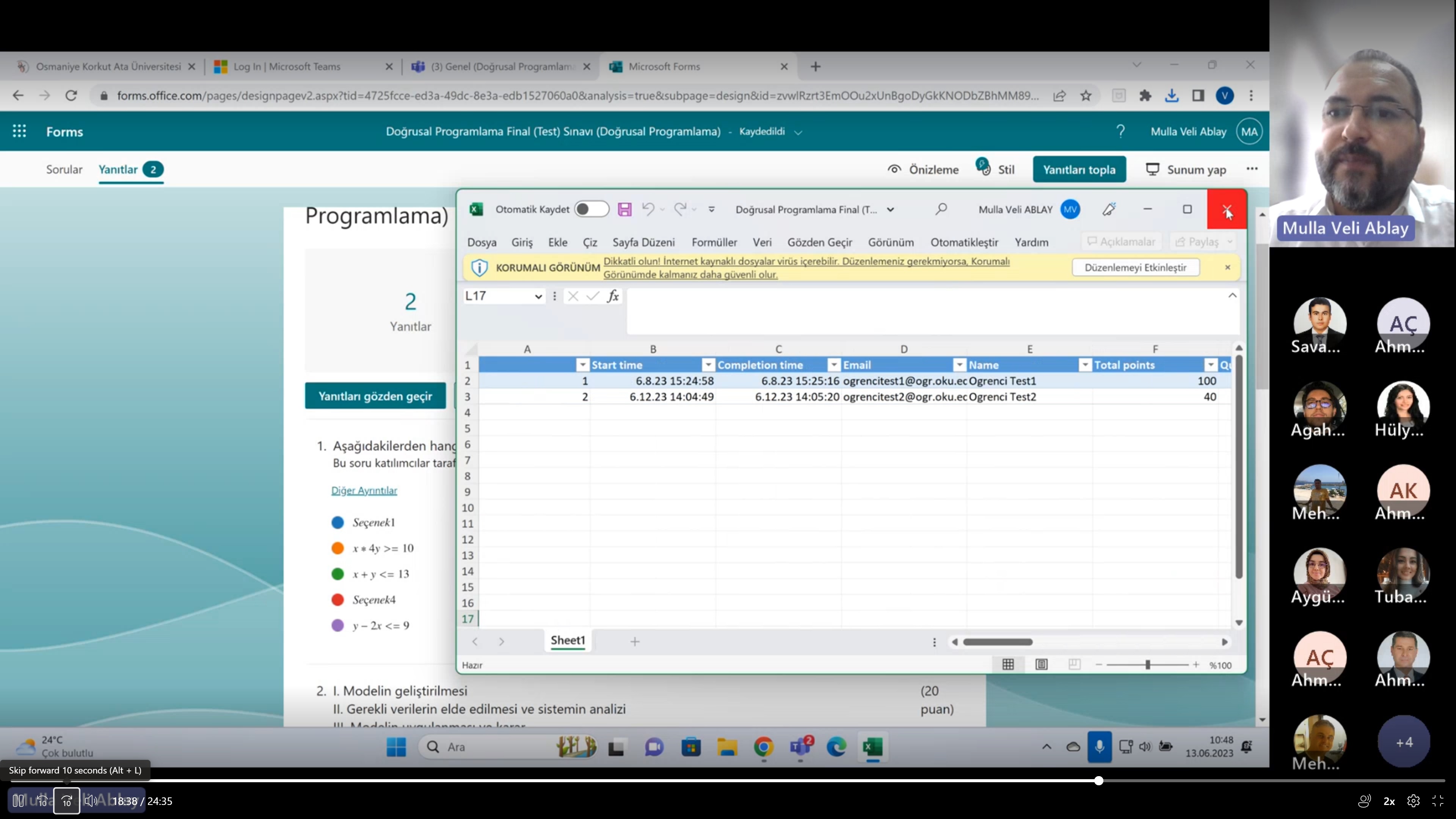This screenshot has height=819, width=1456.
Task: Open Chrome extensions puzzle icon
Action: [x=1145, y=96]
